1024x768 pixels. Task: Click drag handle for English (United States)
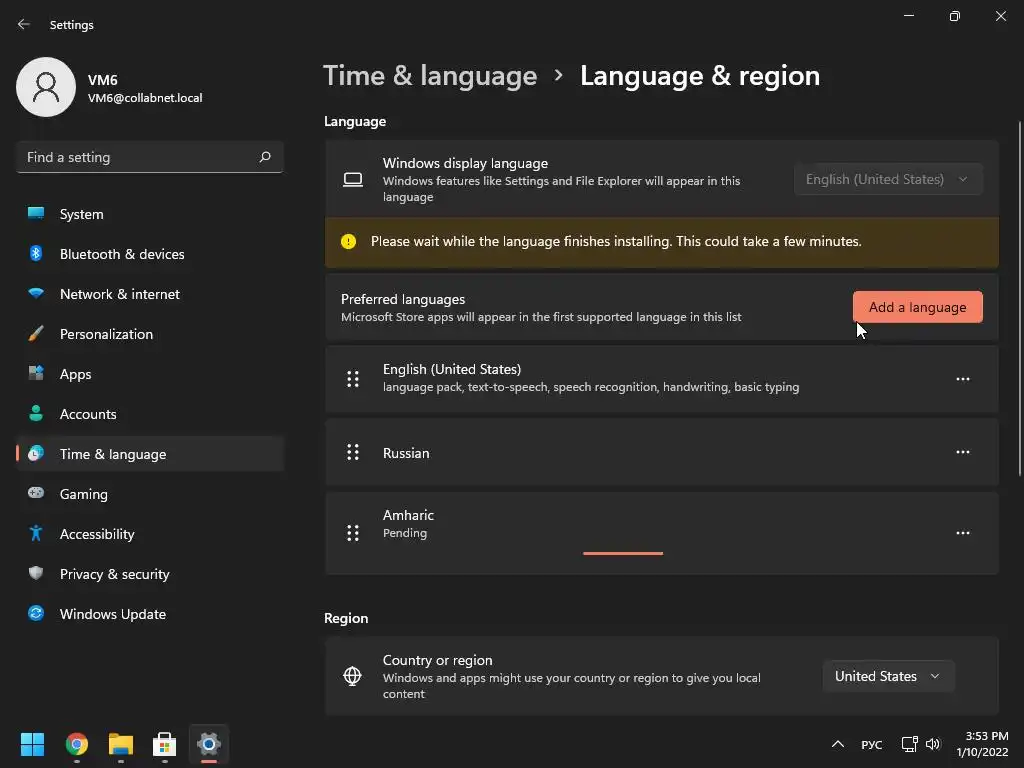click(353, 379)
